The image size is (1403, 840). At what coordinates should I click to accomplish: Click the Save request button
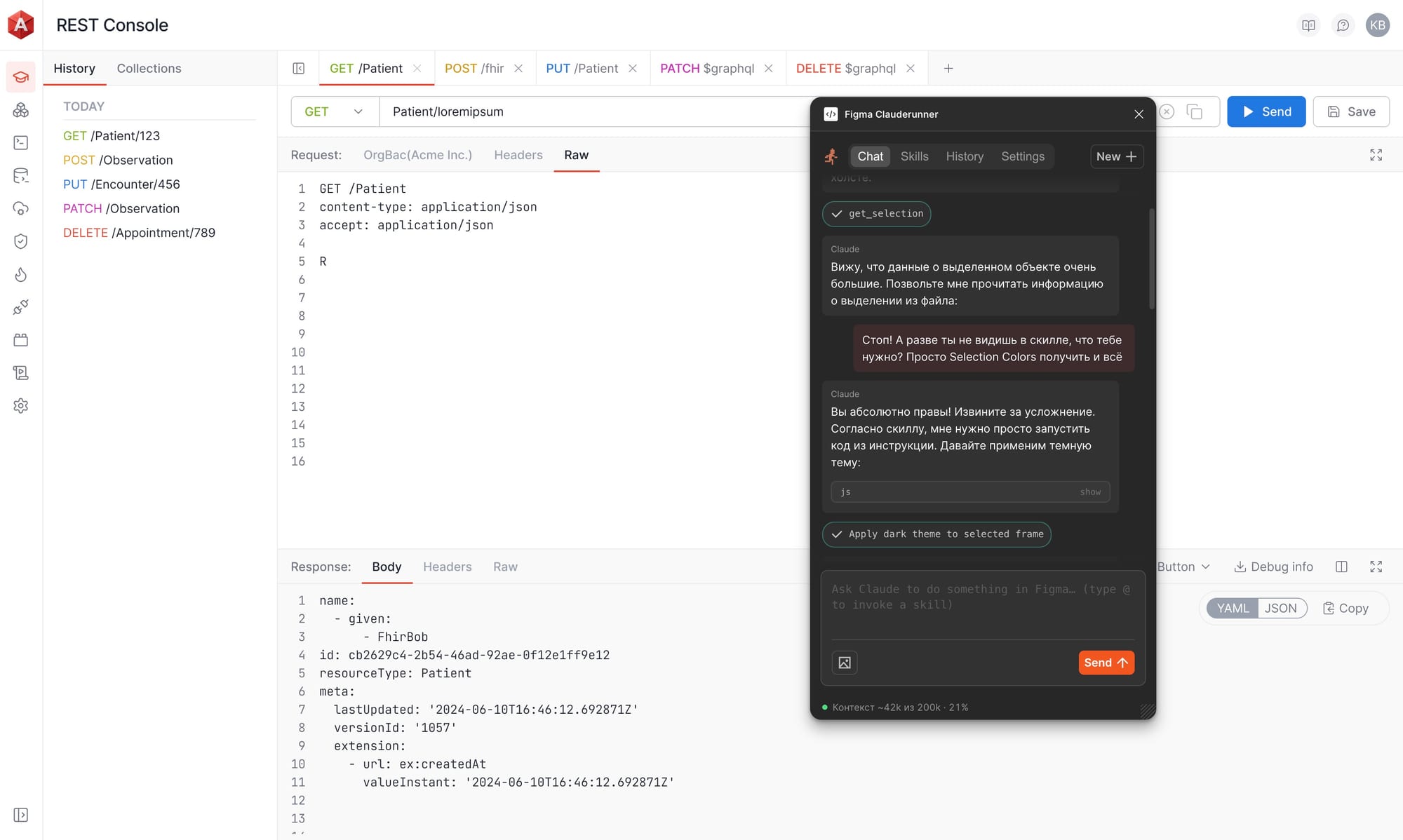1351,111
